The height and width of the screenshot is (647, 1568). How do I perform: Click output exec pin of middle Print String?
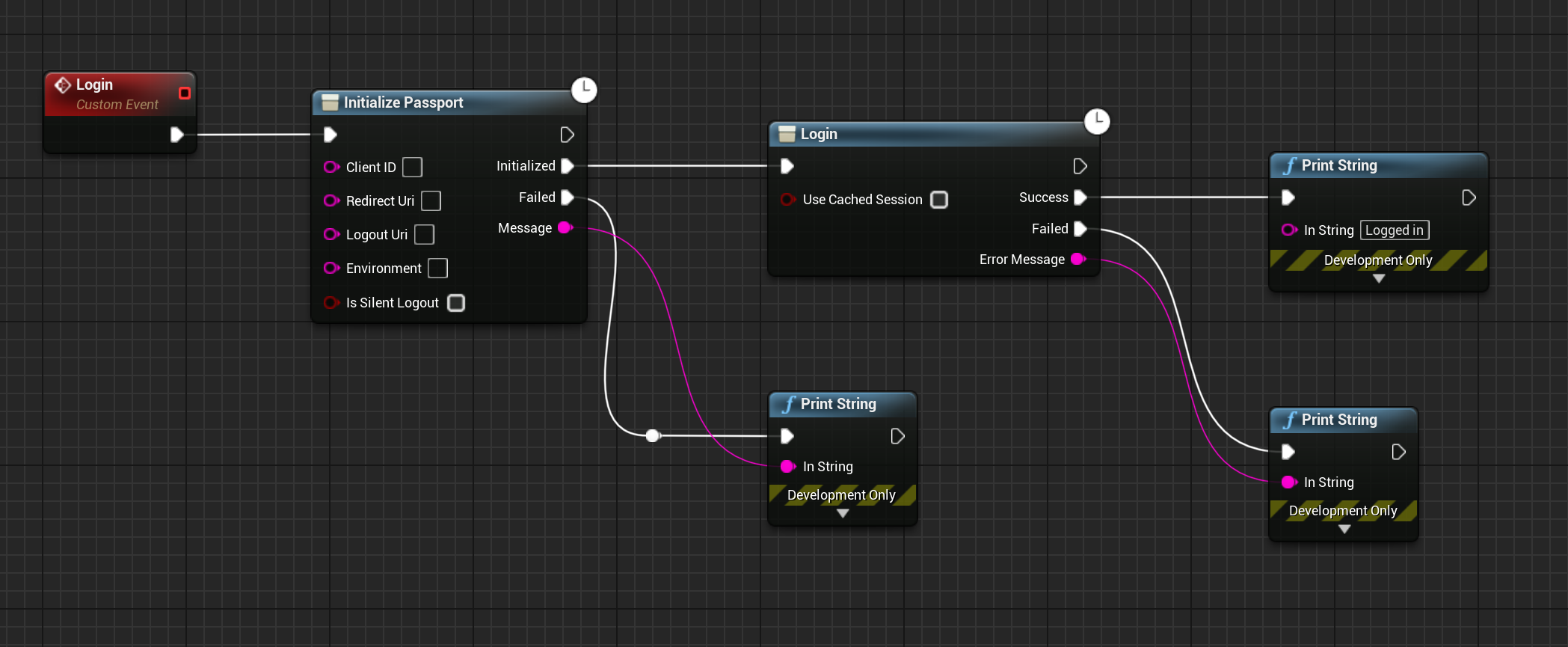tap(897, 436)
